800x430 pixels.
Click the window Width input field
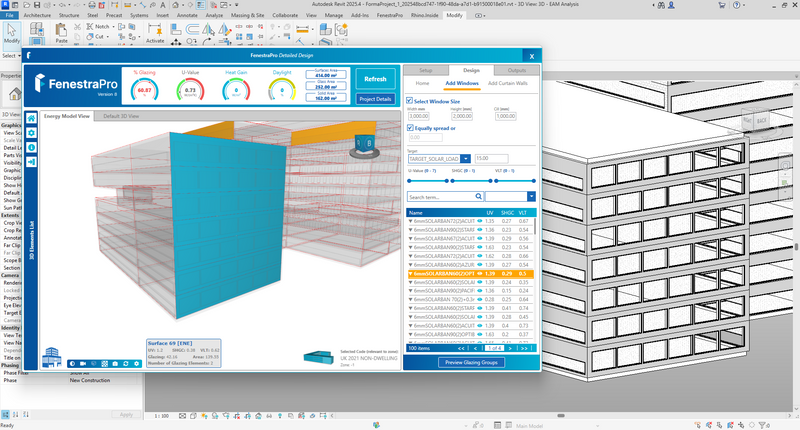pos(418,116)
